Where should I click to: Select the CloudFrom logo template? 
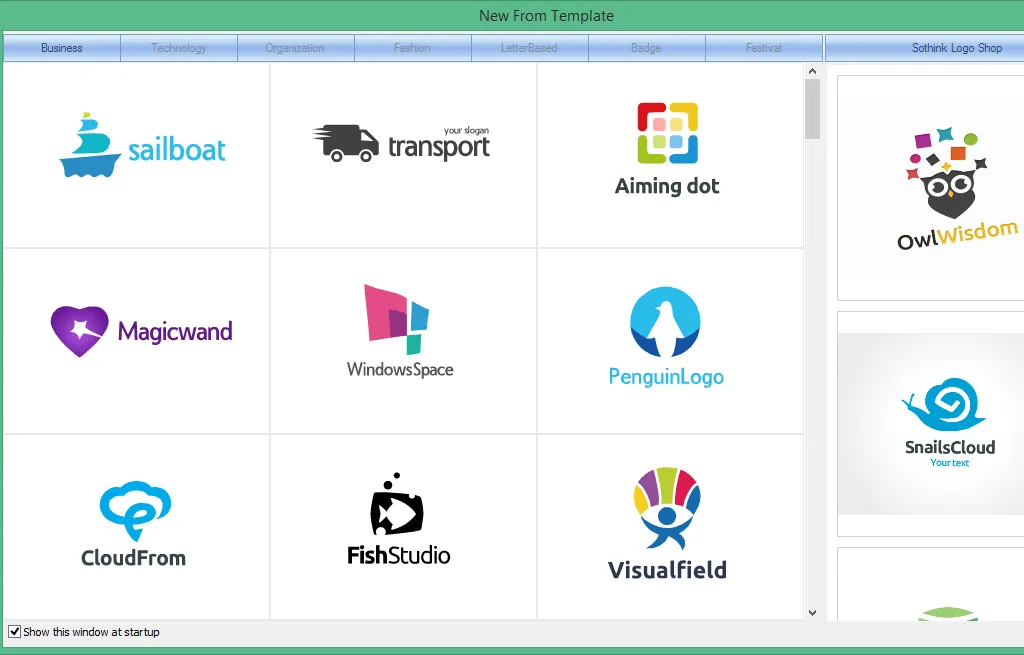pos(136,526)
